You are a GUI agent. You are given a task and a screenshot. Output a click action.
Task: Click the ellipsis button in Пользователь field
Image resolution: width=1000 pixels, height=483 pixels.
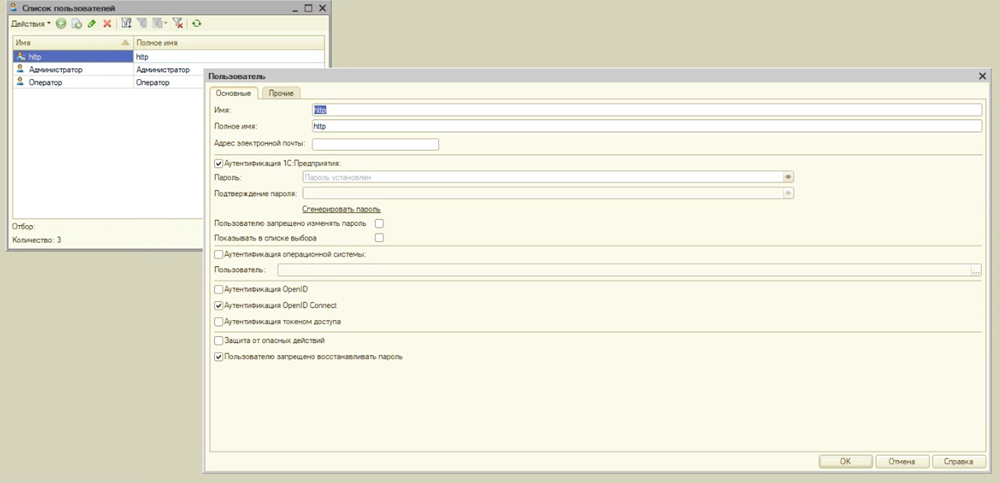975,270
